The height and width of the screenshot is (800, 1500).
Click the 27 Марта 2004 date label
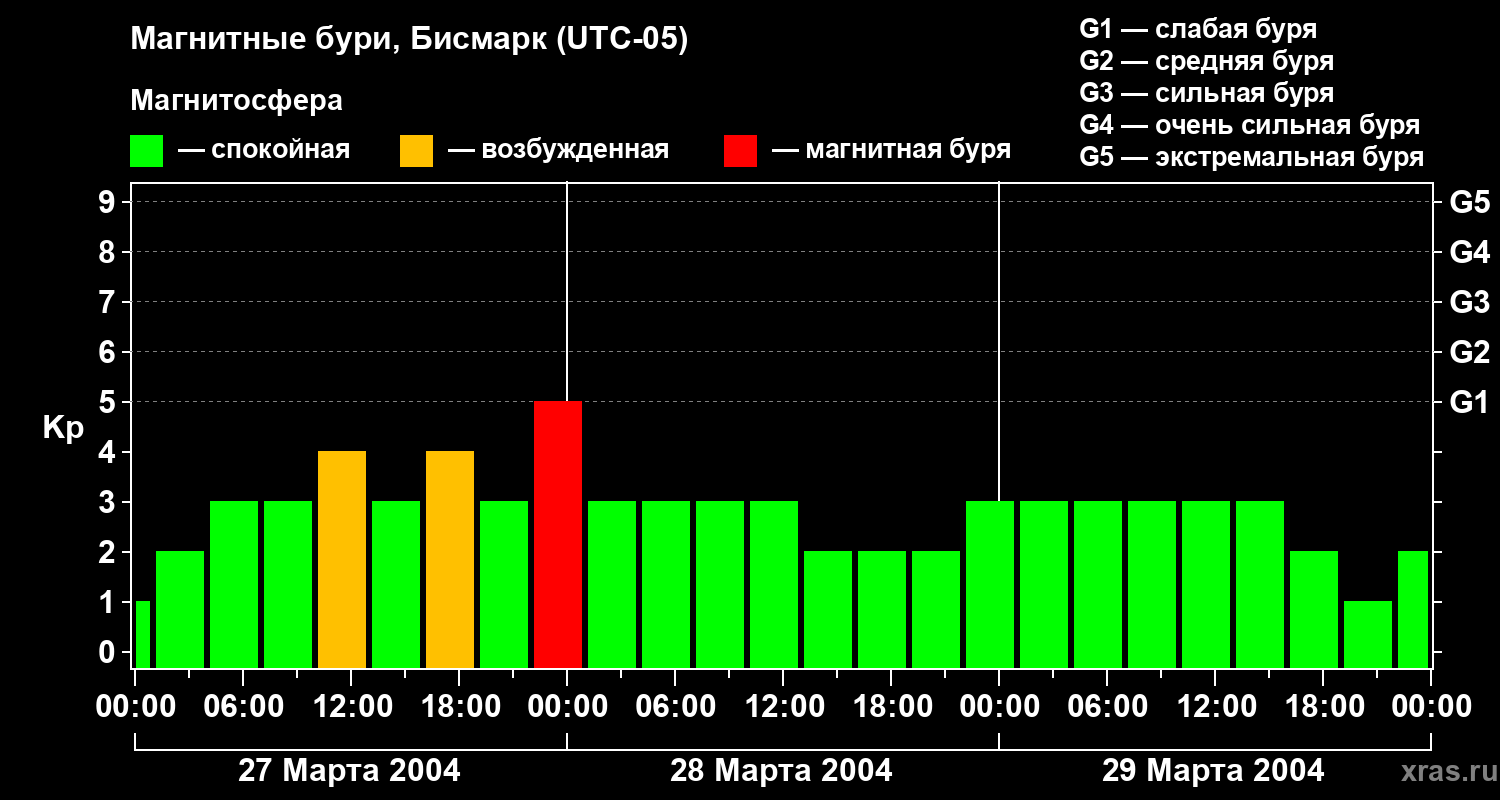pos(349,771)
